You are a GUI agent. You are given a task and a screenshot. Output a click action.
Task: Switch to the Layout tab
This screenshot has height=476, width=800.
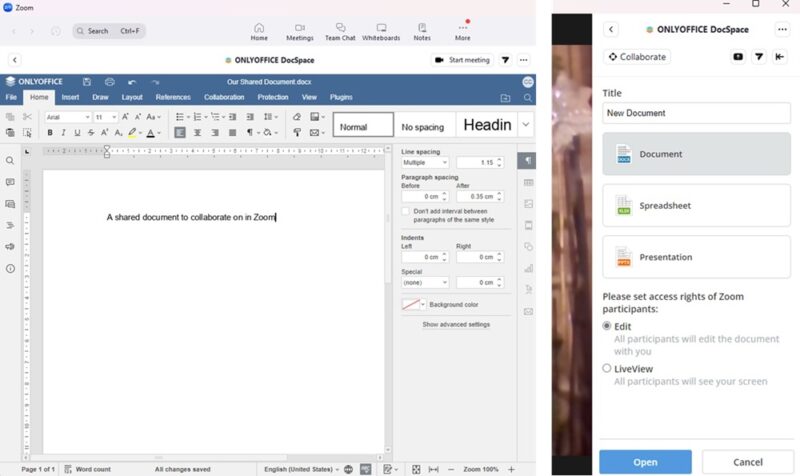click(132, 97)
